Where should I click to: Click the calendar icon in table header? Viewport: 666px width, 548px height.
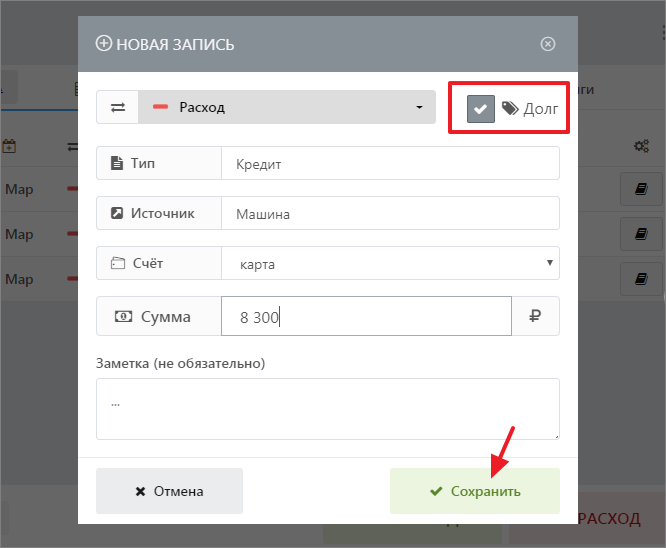(x=9, y=146)
